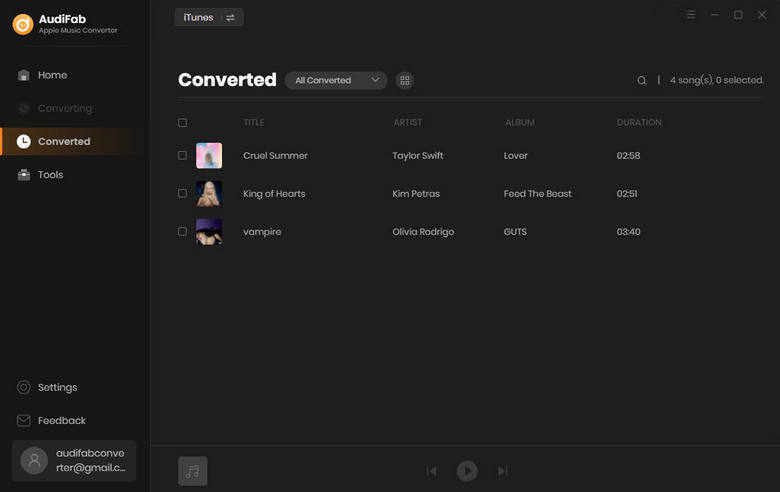Play the previous track
Screen dimensions: 780x492
[x=432, y=471]
